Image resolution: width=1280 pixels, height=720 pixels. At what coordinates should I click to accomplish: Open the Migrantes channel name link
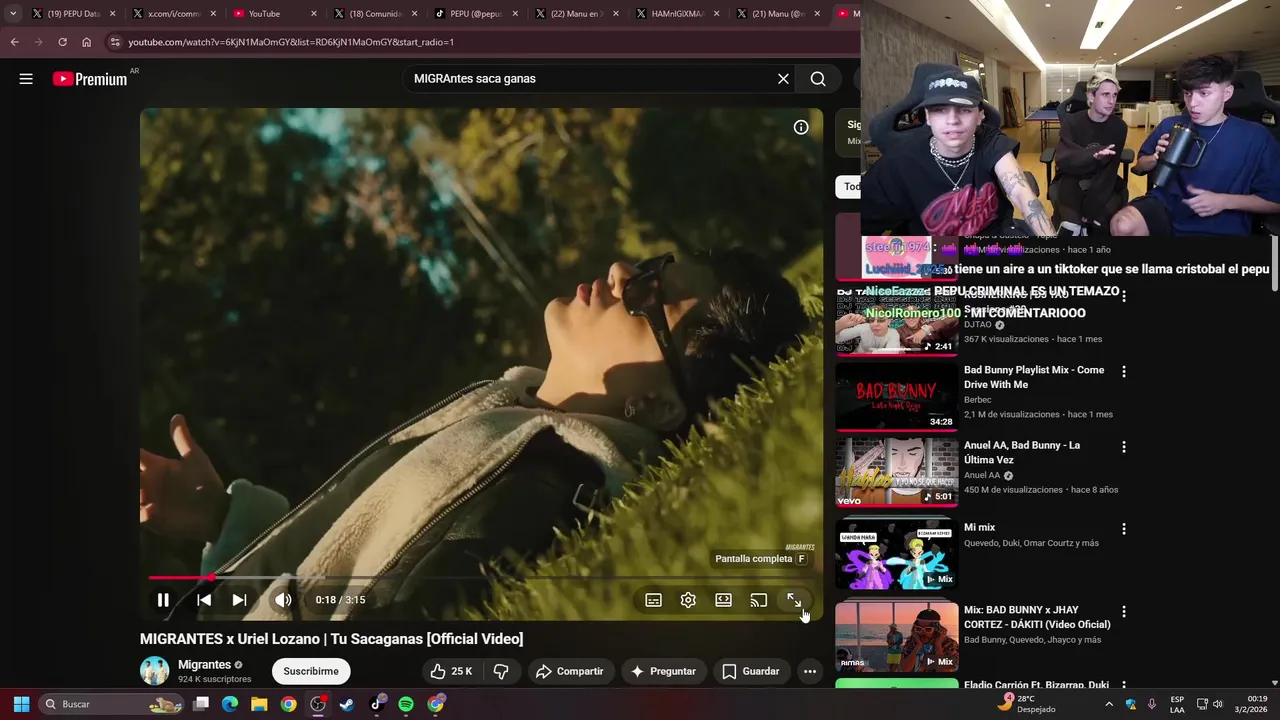(204, 664)
